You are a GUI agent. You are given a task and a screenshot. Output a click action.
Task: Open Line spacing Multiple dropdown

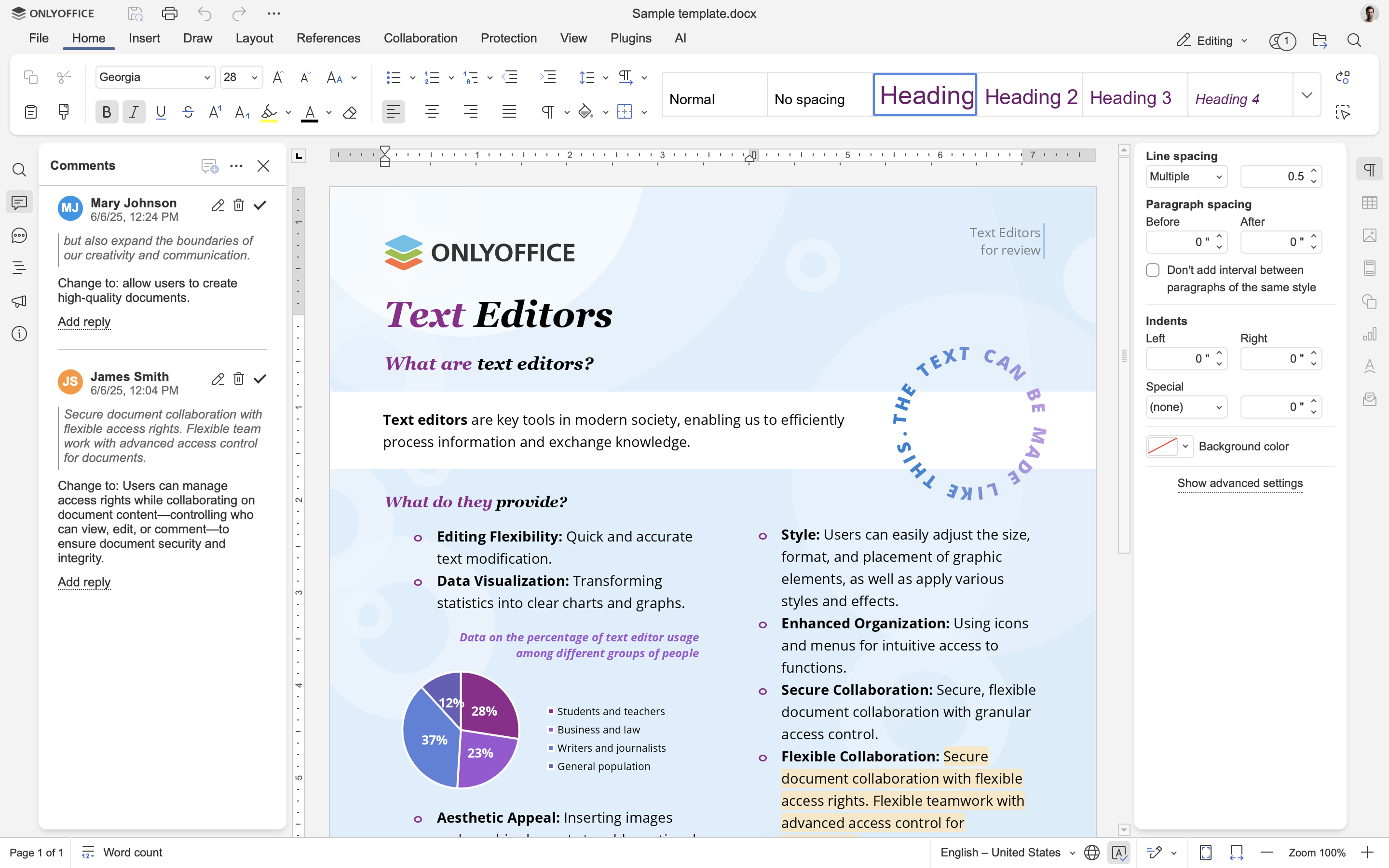(1186, 176)
